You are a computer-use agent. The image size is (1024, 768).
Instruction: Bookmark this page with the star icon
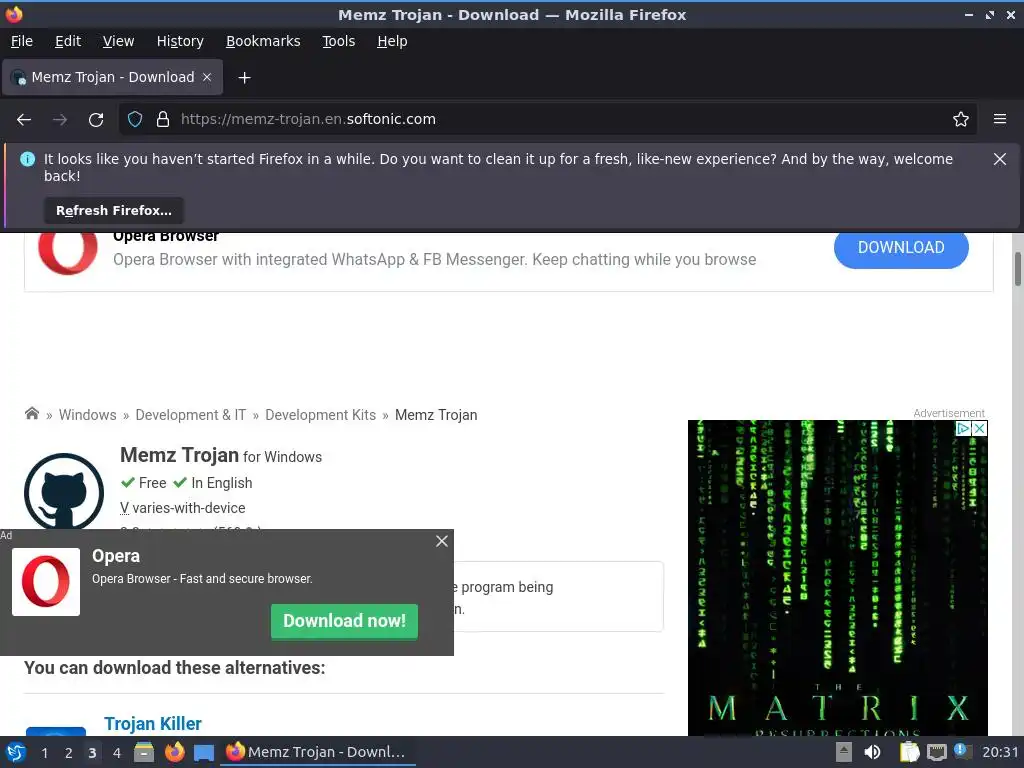click(961, 120)
